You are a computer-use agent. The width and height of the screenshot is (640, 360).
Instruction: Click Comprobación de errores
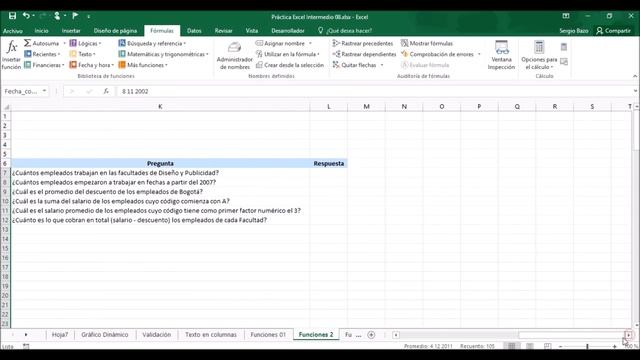[437, 54]
